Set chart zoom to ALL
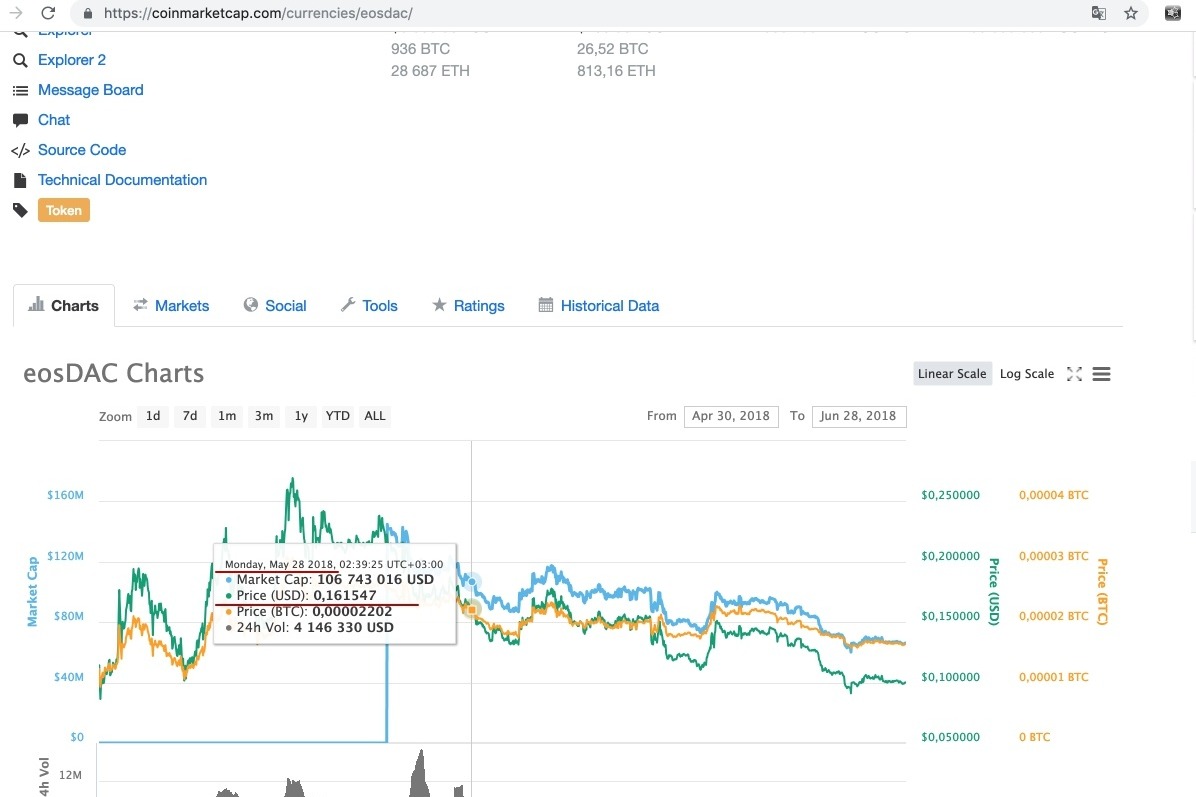The image size is (1196, 797). pos(375,416)
